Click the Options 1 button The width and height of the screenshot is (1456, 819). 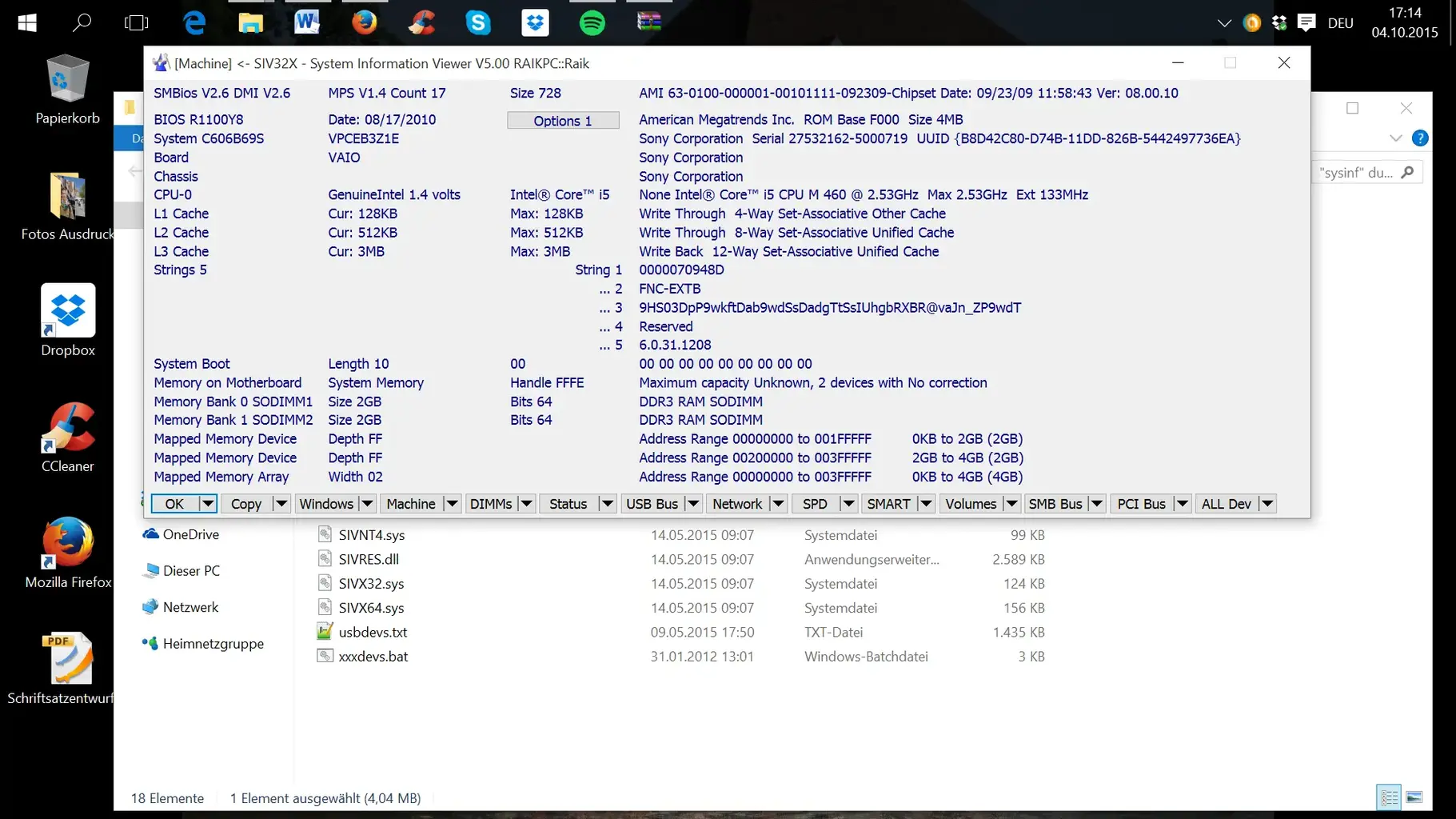tap(563, 121)
